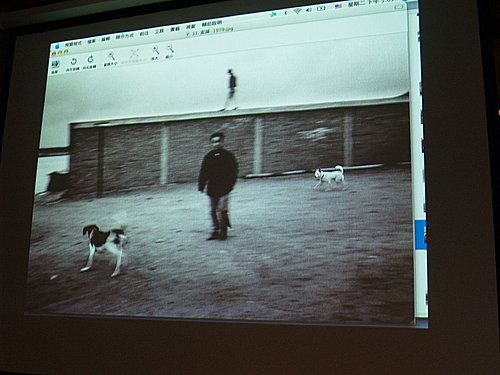This screenshot has height=375, width=500.
Task: Click the actual size magnifier icon
Action: pos(111,56)
